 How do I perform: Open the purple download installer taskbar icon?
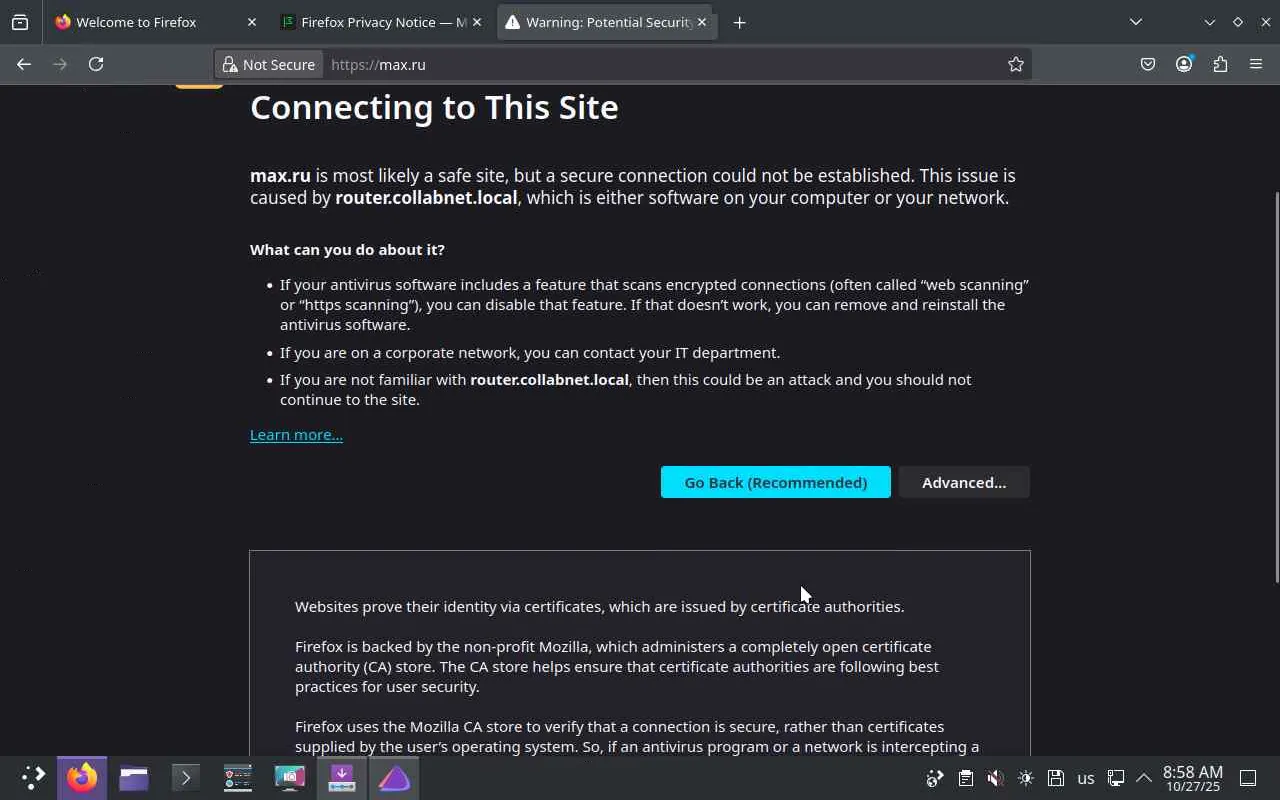coord(342,777)
